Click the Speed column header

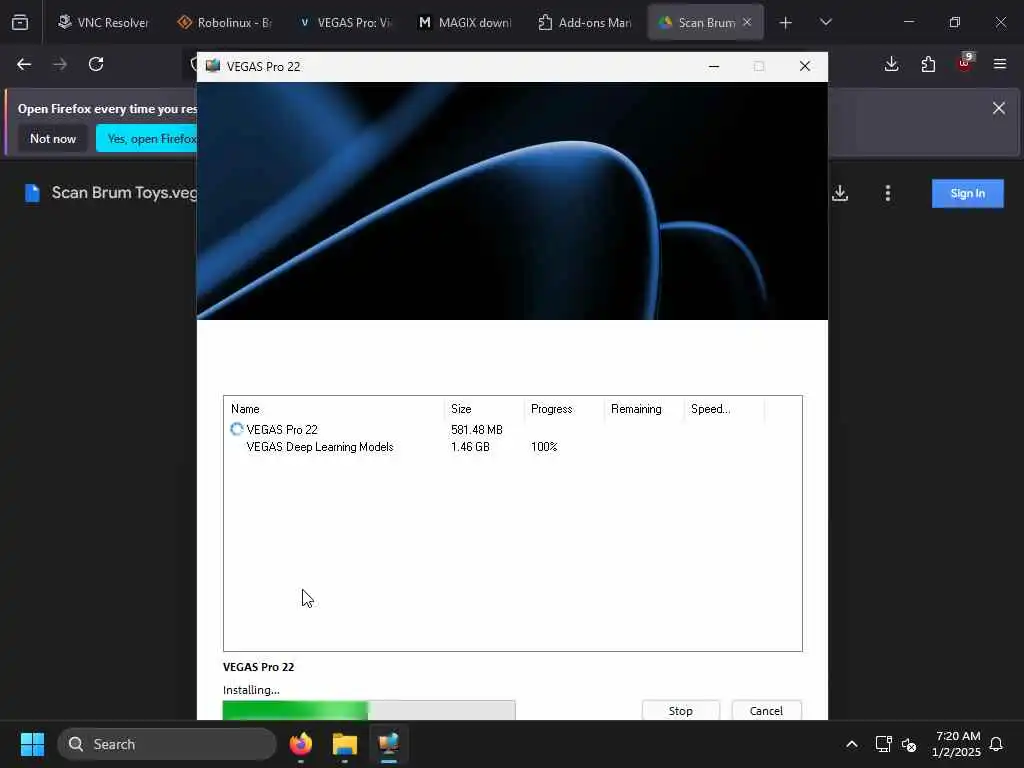(x=724, y=409)
